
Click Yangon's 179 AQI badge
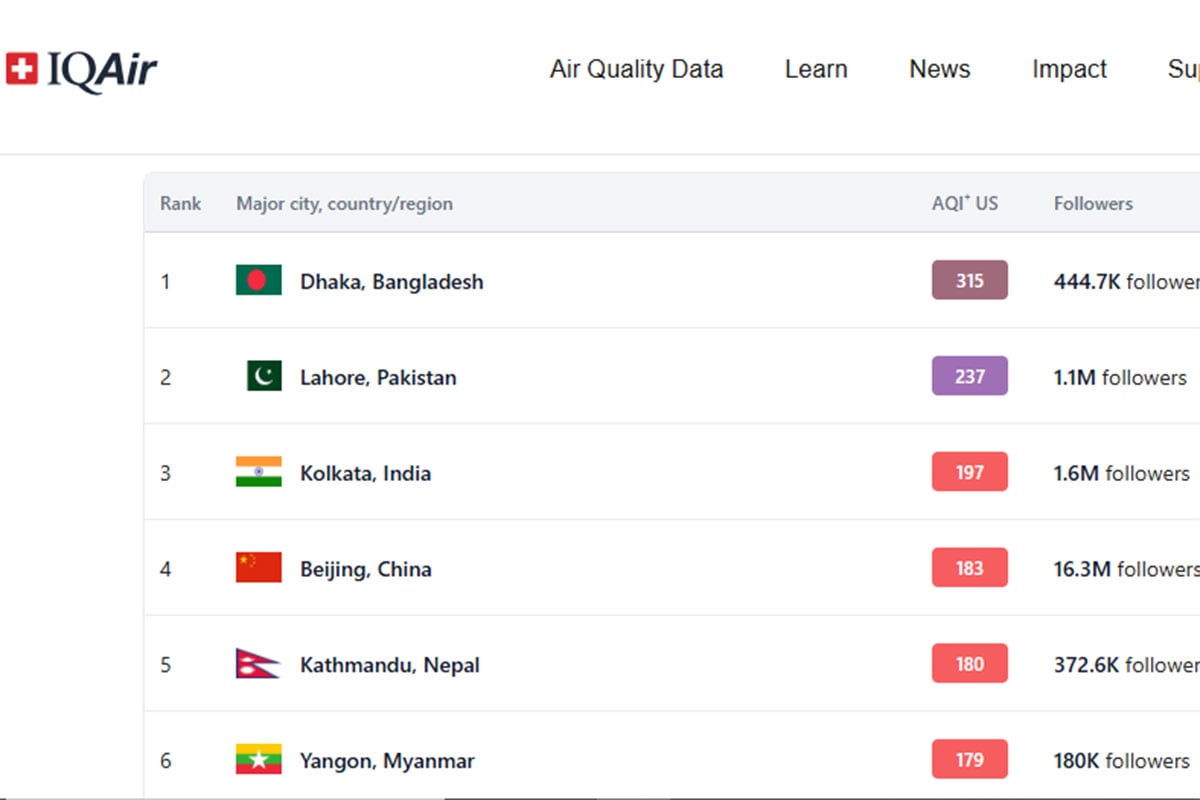pos(969,760)
